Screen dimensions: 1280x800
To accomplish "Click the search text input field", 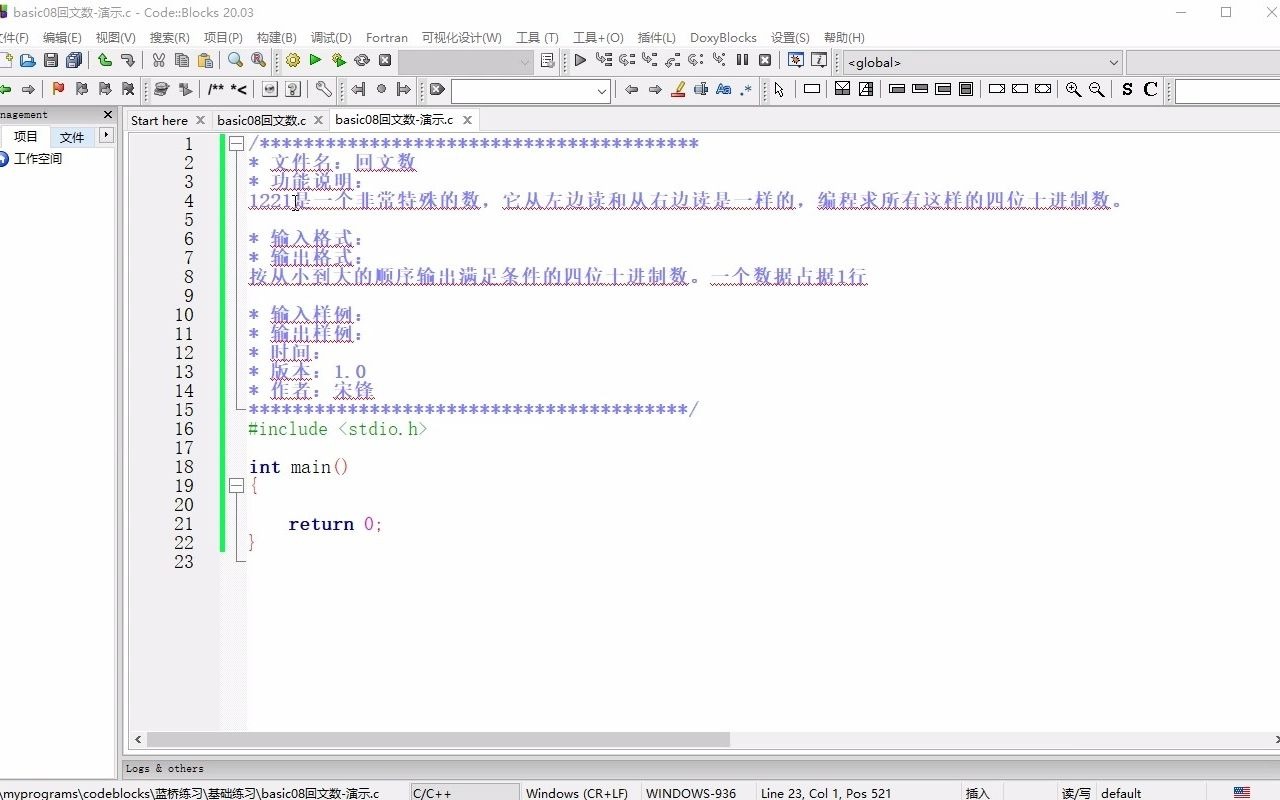I will click(523, 91).
